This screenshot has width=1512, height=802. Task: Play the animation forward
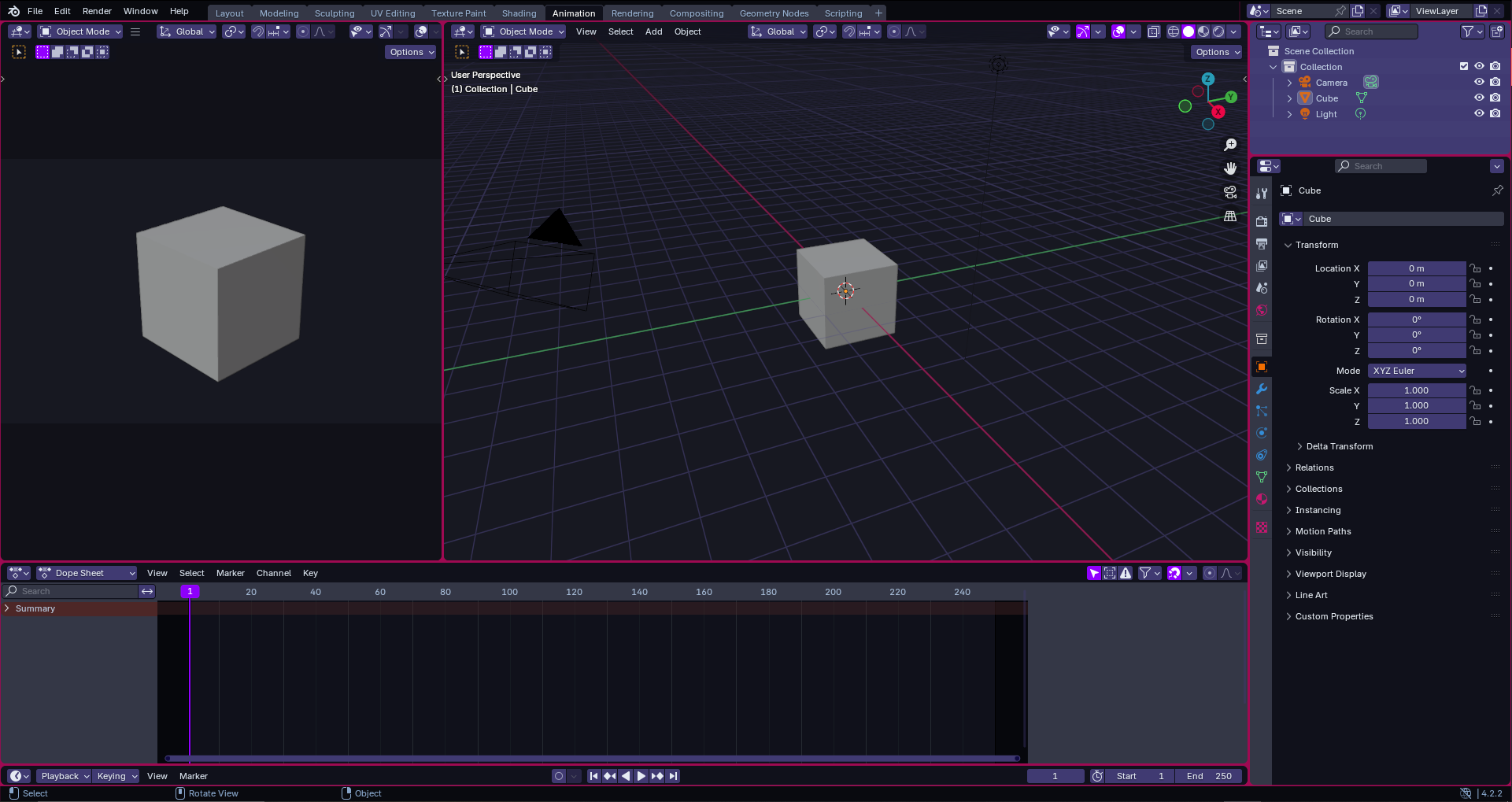[641, 776]
